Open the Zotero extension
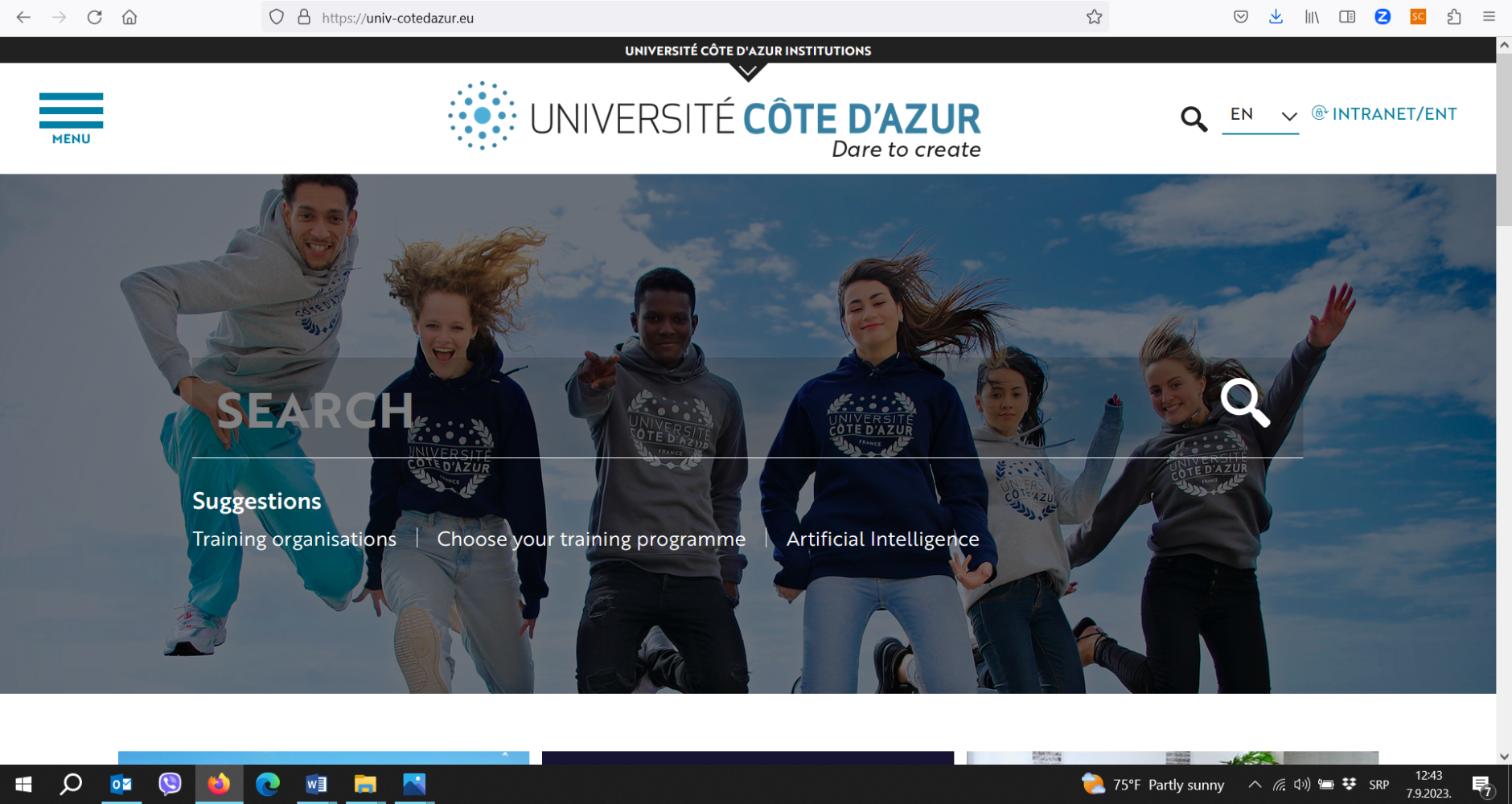Viewport: 1512px width, 804px height. tap(1383, 16)
